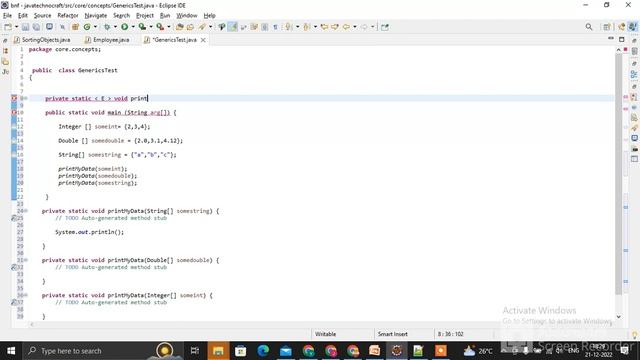640x360 pixels.
Task: Click the Coverage launch icon
Action: click(142, 27)
